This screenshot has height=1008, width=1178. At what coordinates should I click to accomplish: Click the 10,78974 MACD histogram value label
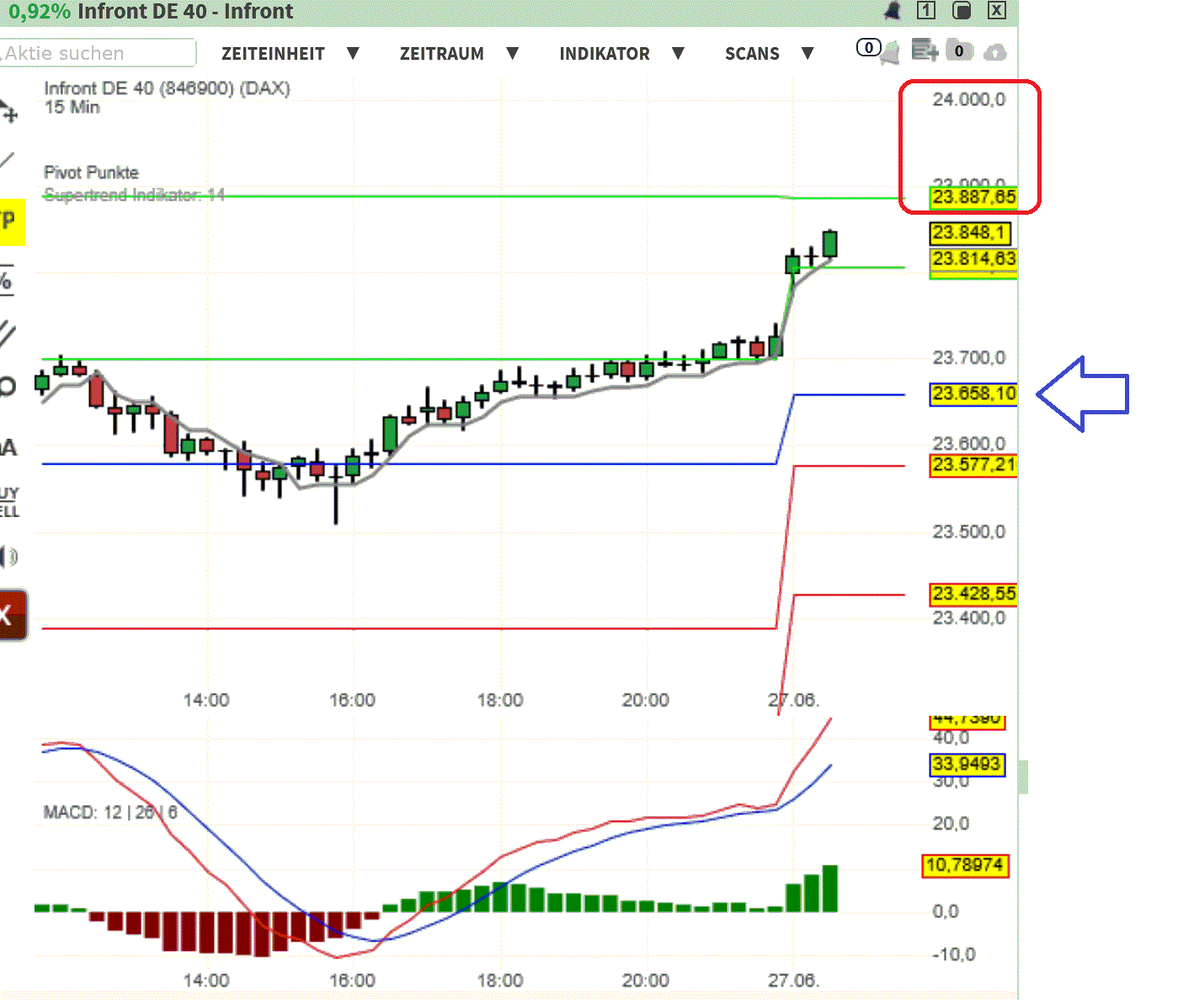pos(965,866)
